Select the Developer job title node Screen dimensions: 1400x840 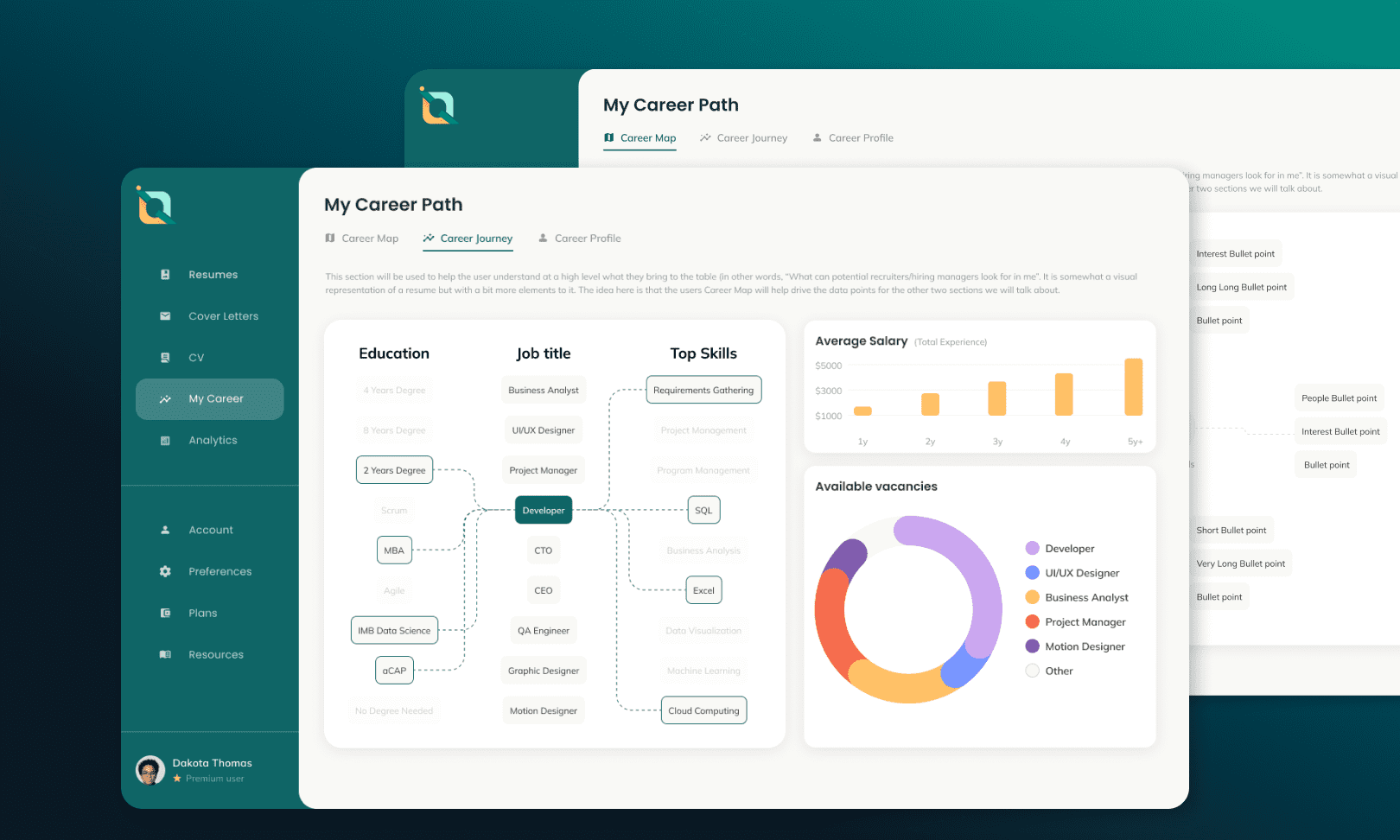(x=544, y=511)
